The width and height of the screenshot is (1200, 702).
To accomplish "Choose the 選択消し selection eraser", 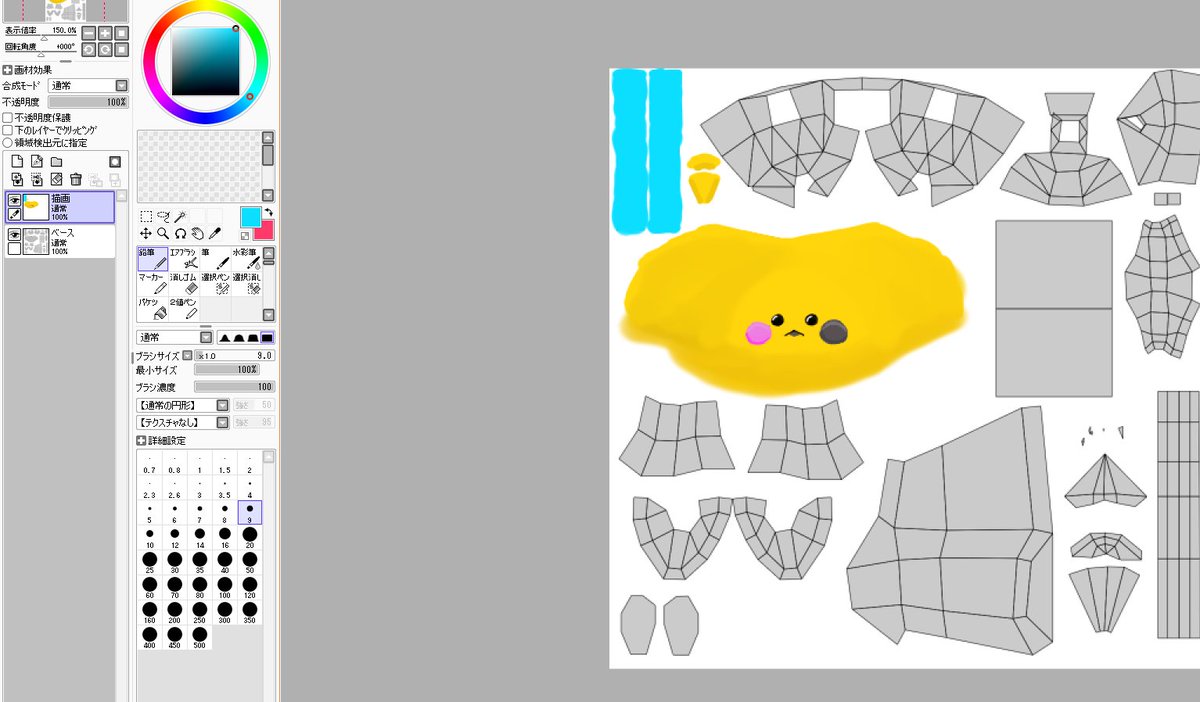I will tap(246, 284).
